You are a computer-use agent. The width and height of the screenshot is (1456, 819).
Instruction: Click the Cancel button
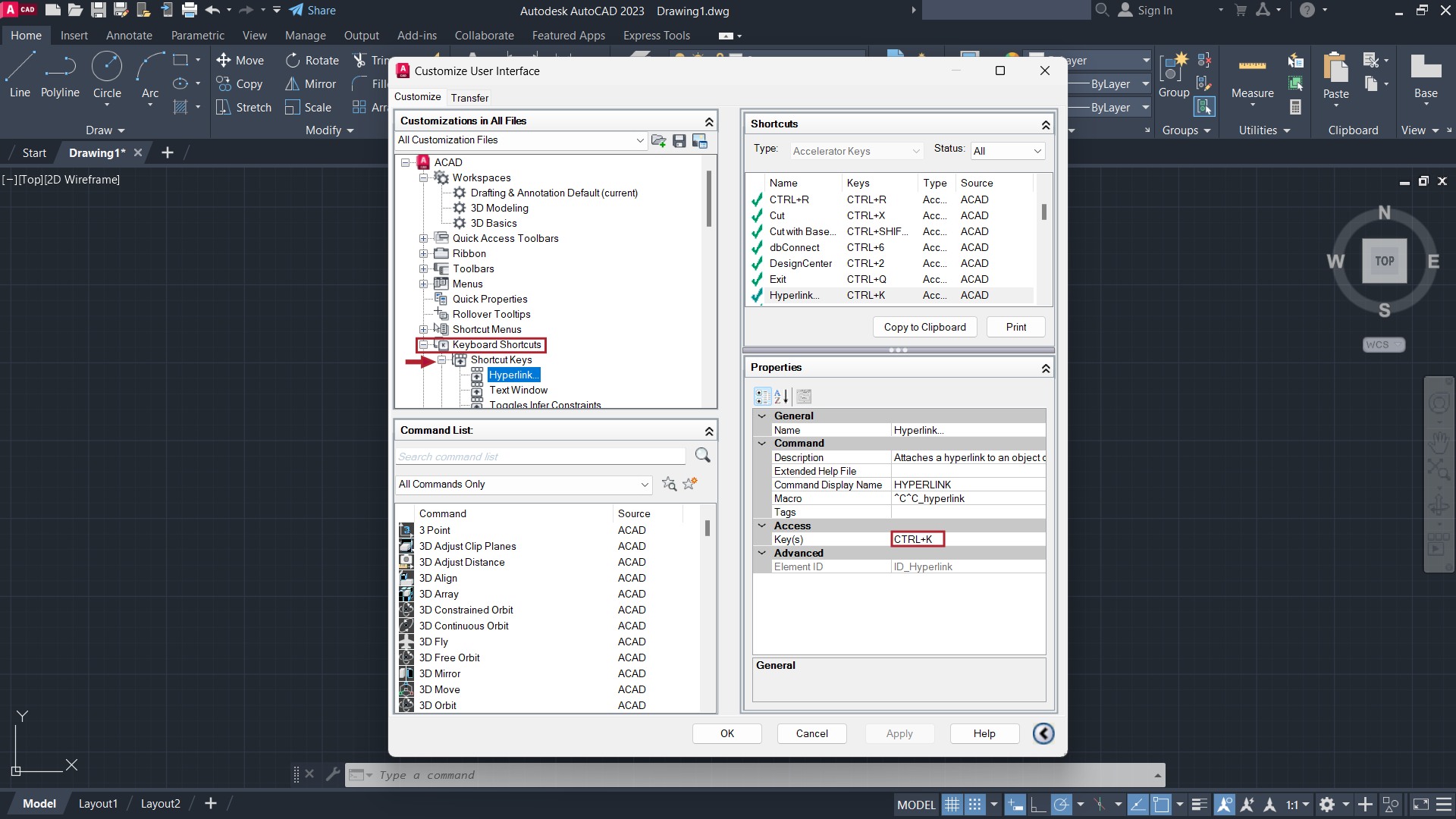pos(811,733)
